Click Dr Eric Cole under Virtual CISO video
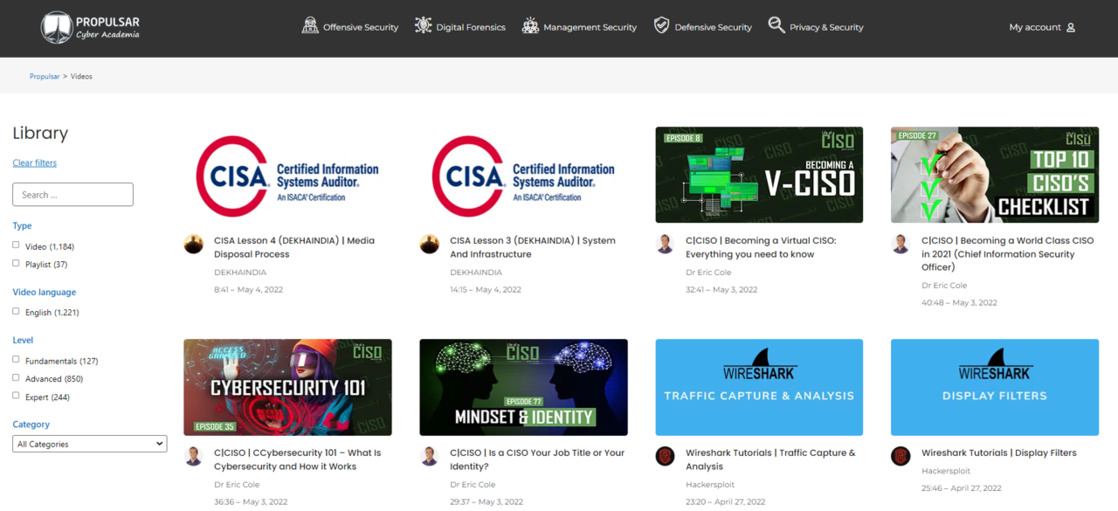Image resolution: width=1118 pixels, height=511 pixels. pos(709,272)
